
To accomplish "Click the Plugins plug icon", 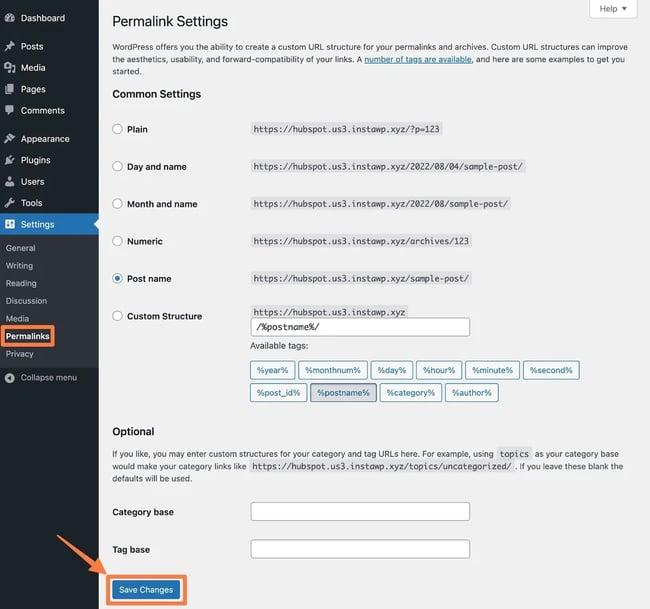I will coord(10,160).
